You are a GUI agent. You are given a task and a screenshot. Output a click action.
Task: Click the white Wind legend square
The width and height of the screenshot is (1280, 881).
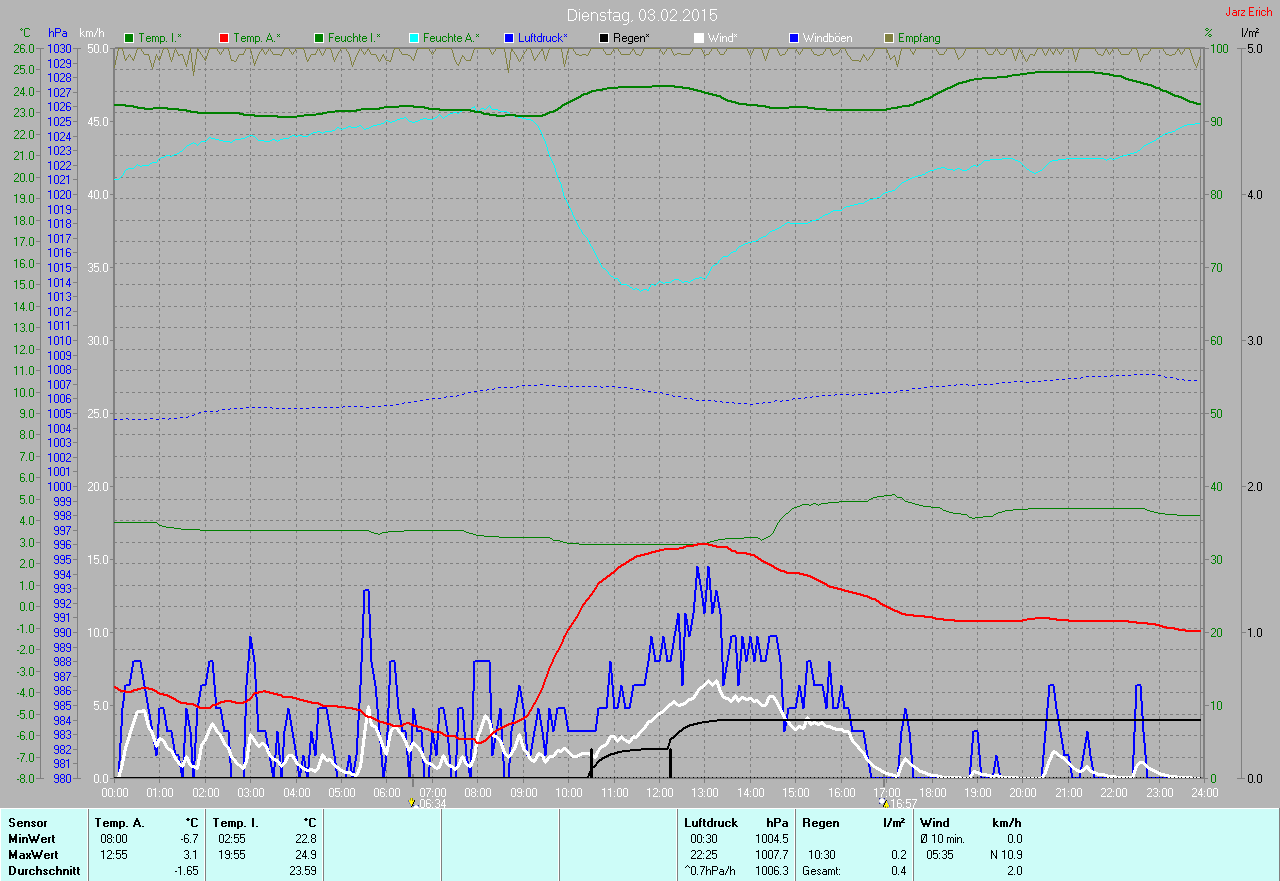pos(699,38)
